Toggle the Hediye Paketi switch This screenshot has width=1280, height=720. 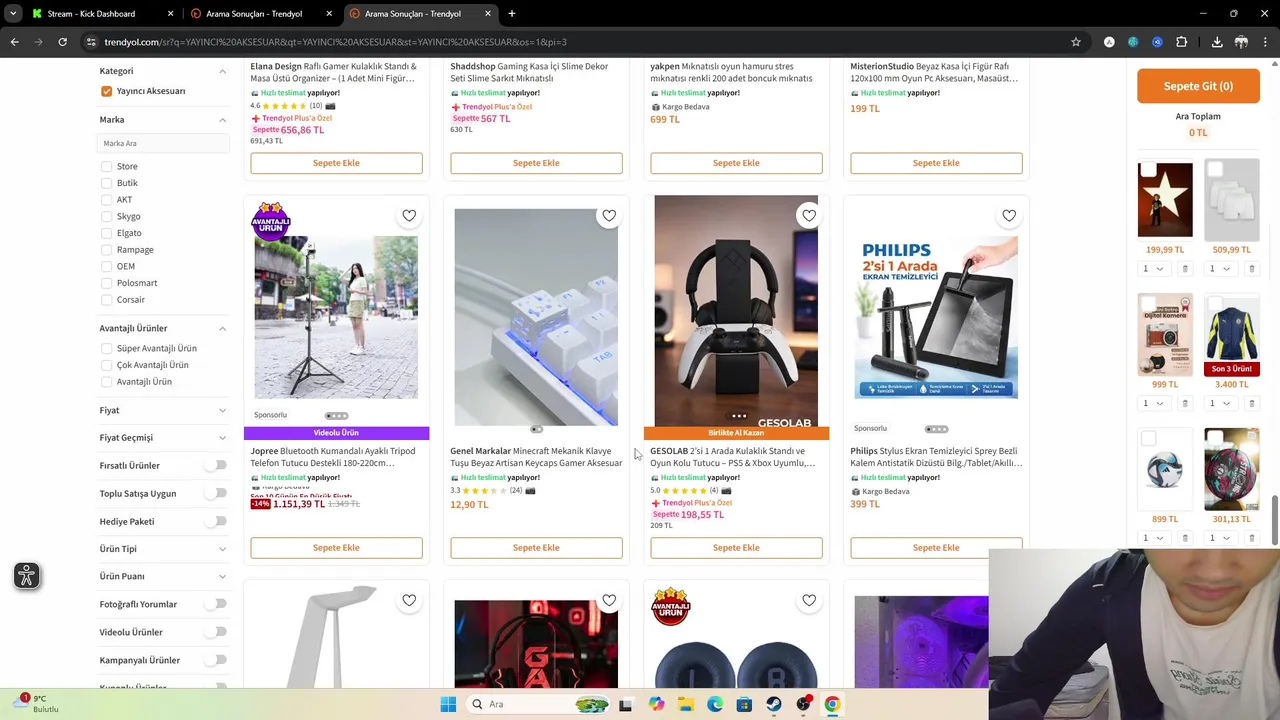tap(214, 521)
